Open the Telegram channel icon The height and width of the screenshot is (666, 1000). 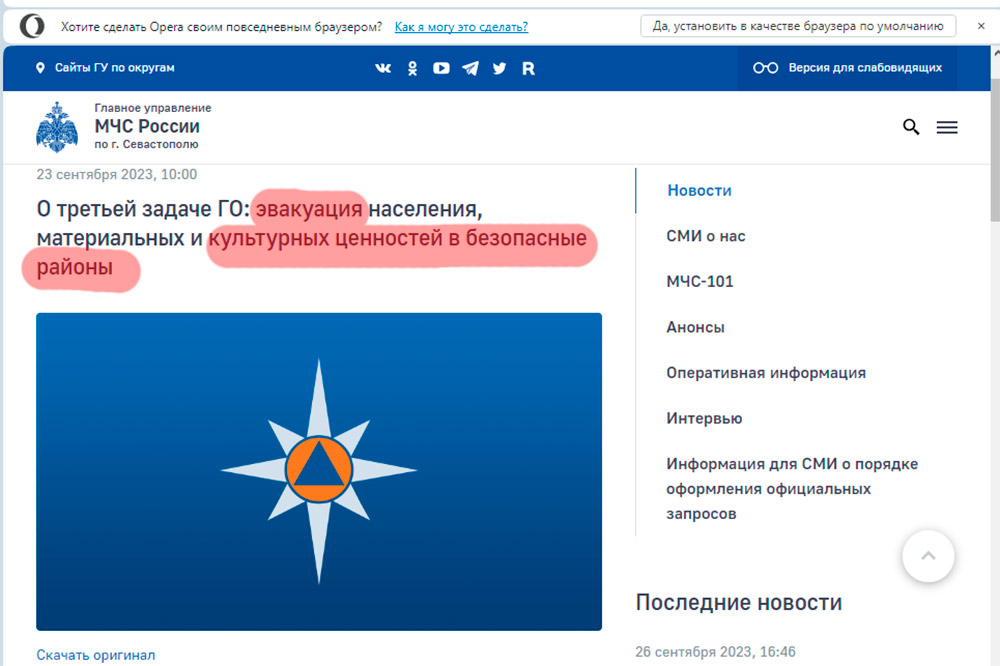[x=470, y=68]
